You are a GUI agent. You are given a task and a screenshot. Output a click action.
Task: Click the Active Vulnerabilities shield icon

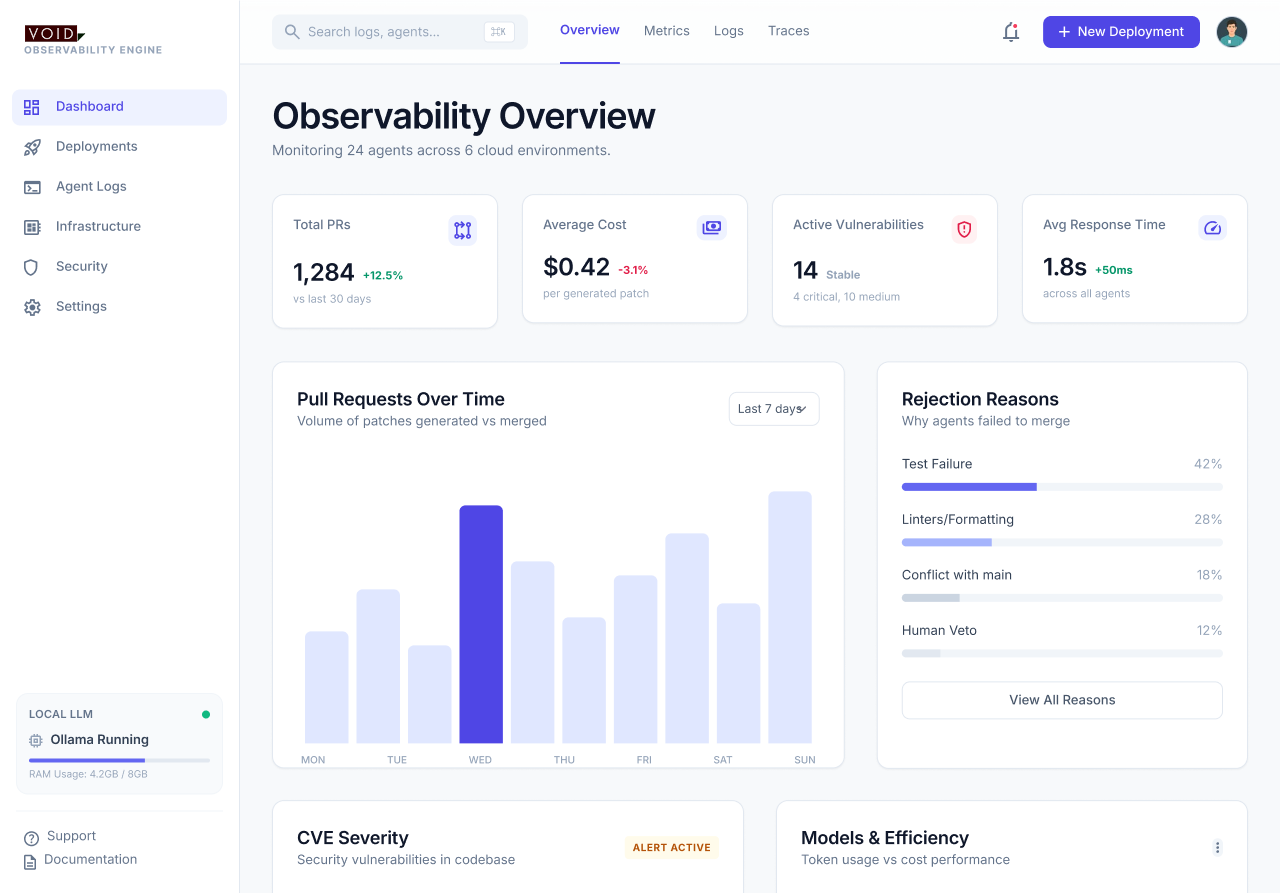coord(963,229)
